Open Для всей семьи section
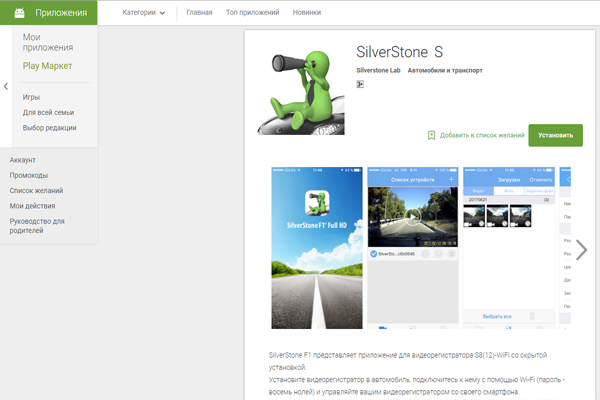Viewport: 600px width, 400px height. coord(48,113)
